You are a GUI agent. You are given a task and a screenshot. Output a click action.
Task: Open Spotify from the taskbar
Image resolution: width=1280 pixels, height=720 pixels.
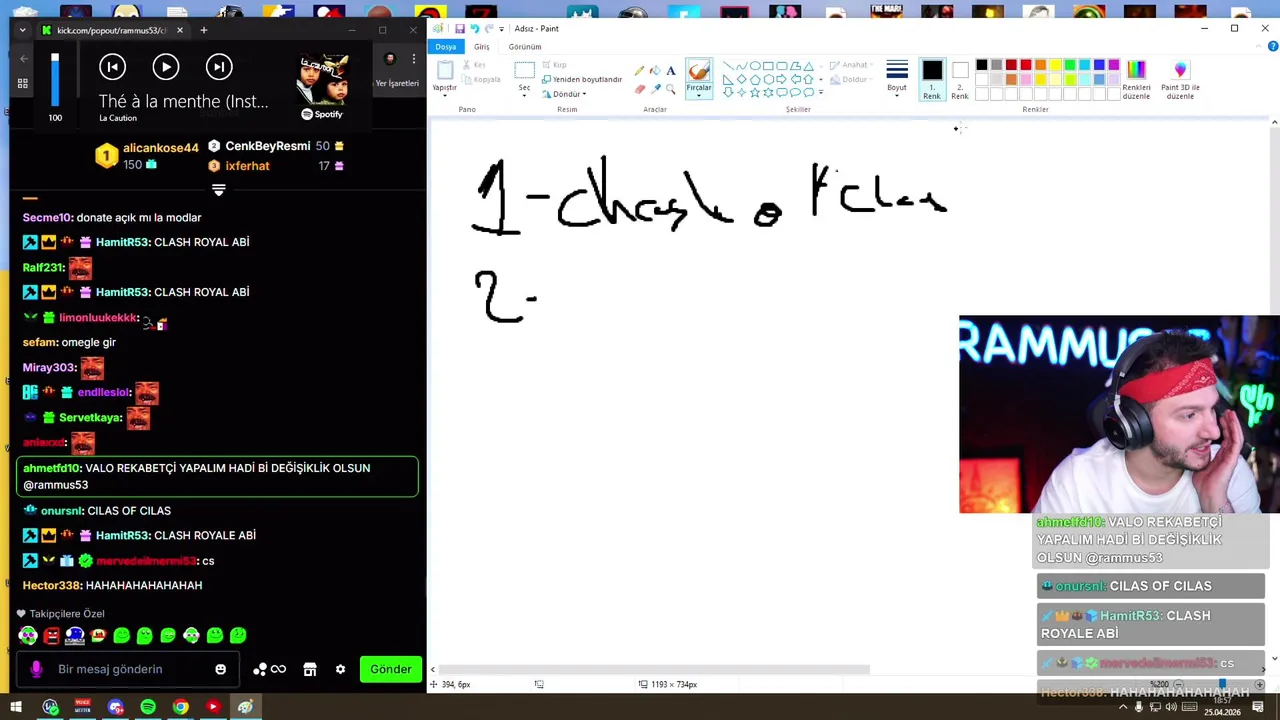tap(148, 707)
